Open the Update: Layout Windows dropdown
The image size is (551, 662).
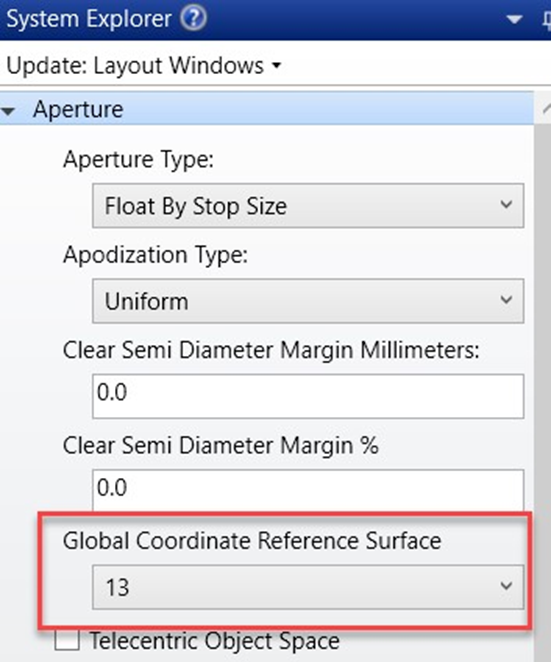(x=144, y=65)
